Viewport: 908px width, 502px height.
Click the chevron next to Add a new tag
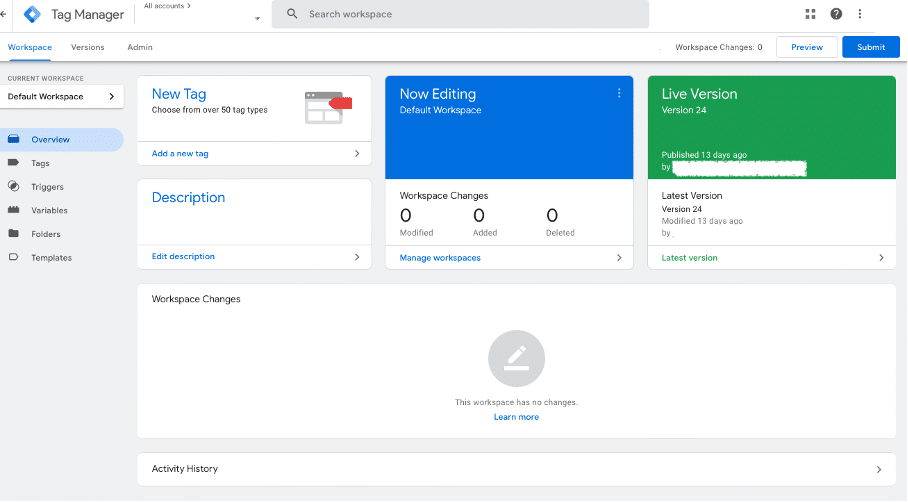[357, 153]
